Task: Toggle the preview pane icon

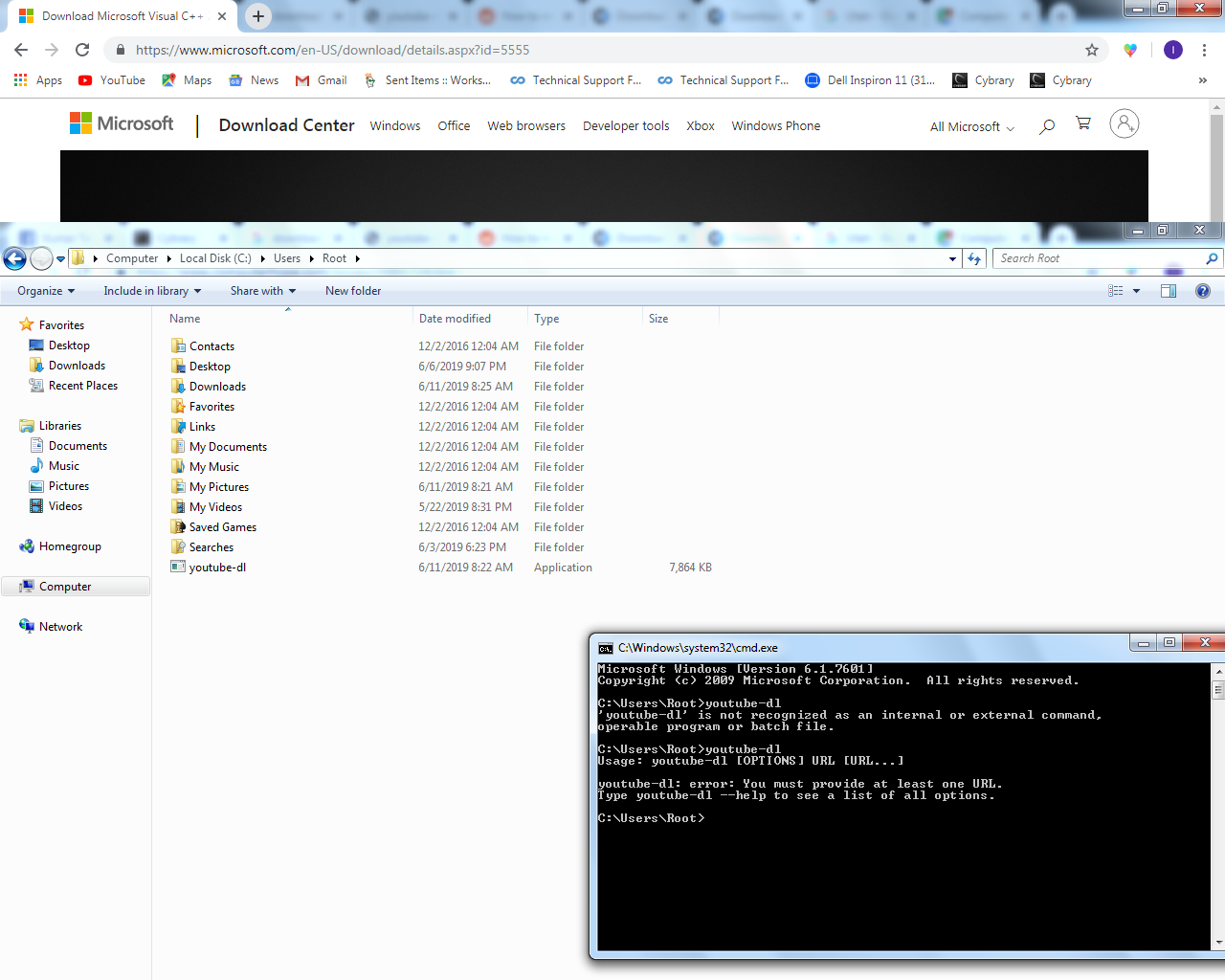Action: (x=1169, y=291)
